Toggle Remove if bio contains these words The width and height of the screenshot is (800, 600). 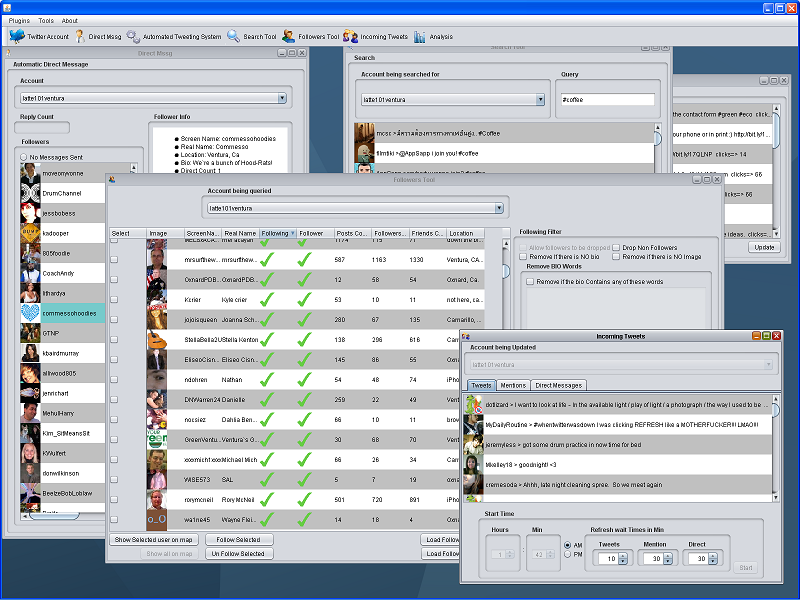click(530, 282)
